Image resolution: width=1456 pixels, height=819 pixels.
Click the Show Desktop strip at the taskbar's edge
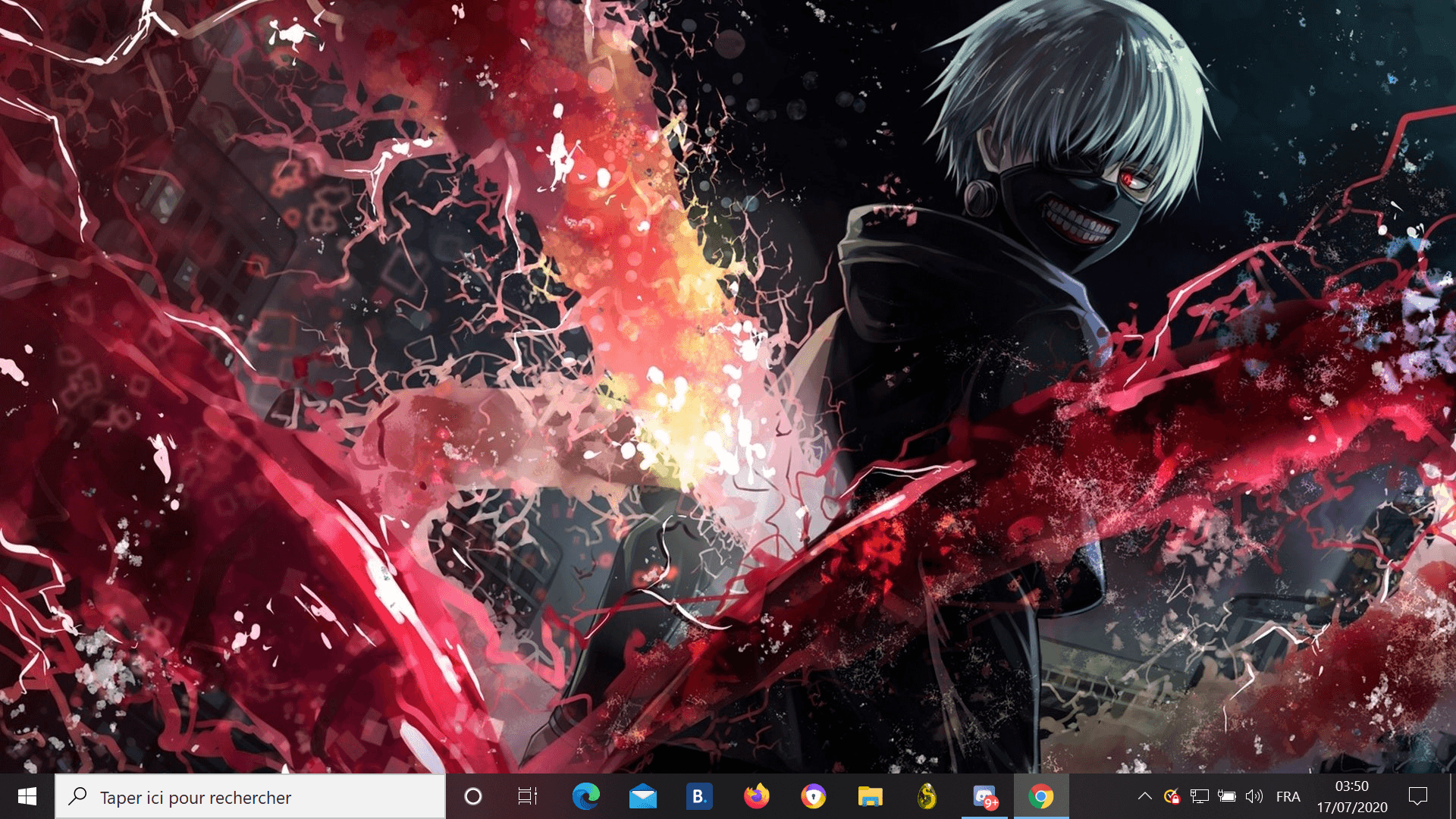pyautogui.click(x=1452, y=796)
